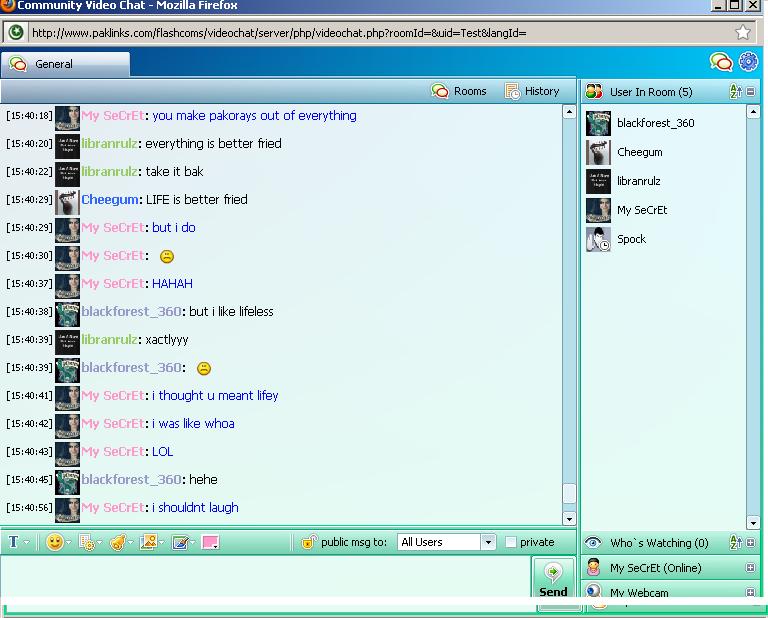Sort the User In Room list alphabetically
Screen dimensions: 768x618
[x=736, y=92]
